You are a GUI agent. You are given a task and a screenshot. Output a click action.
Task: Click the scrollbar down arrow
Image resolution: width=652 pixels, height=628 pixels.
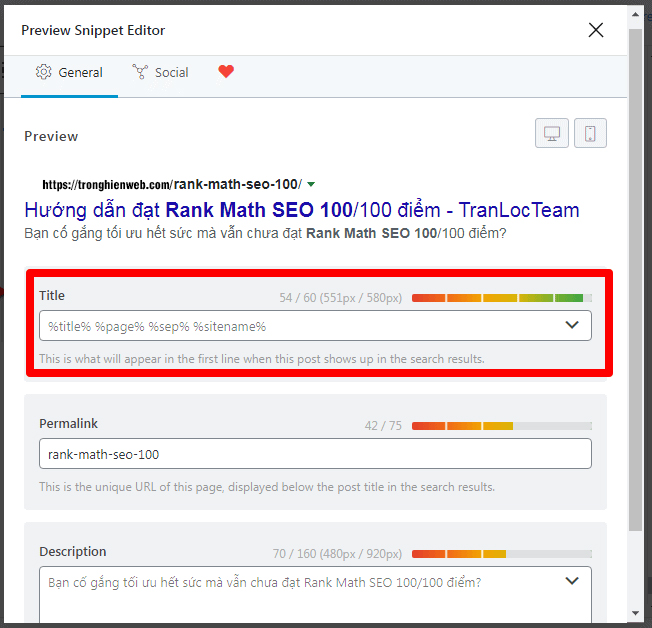click(635, 613)
